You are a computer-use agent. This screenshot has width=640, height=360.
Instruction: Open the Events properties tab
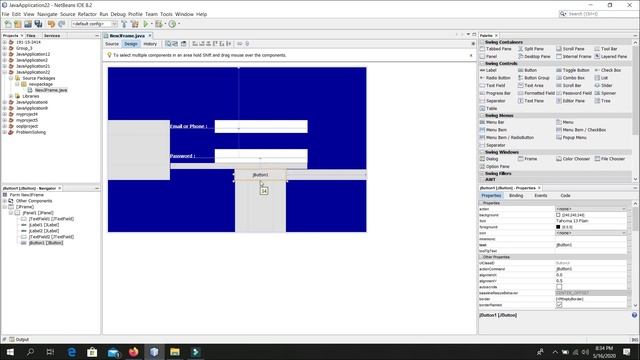[540, 196]
